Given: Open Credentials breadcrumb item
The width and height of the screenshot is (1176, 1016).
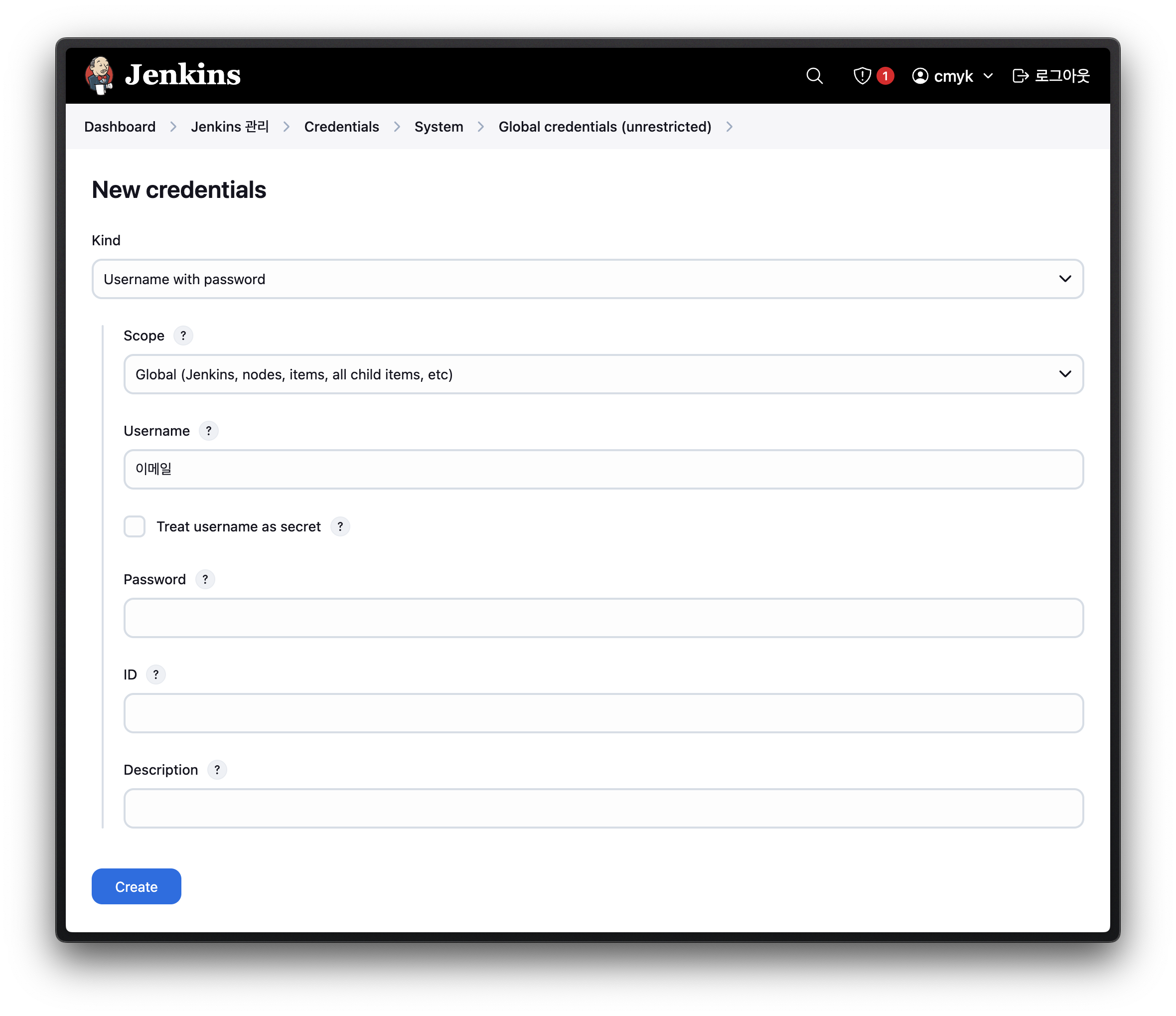Looking at the screenshot, I should point(341,127).
